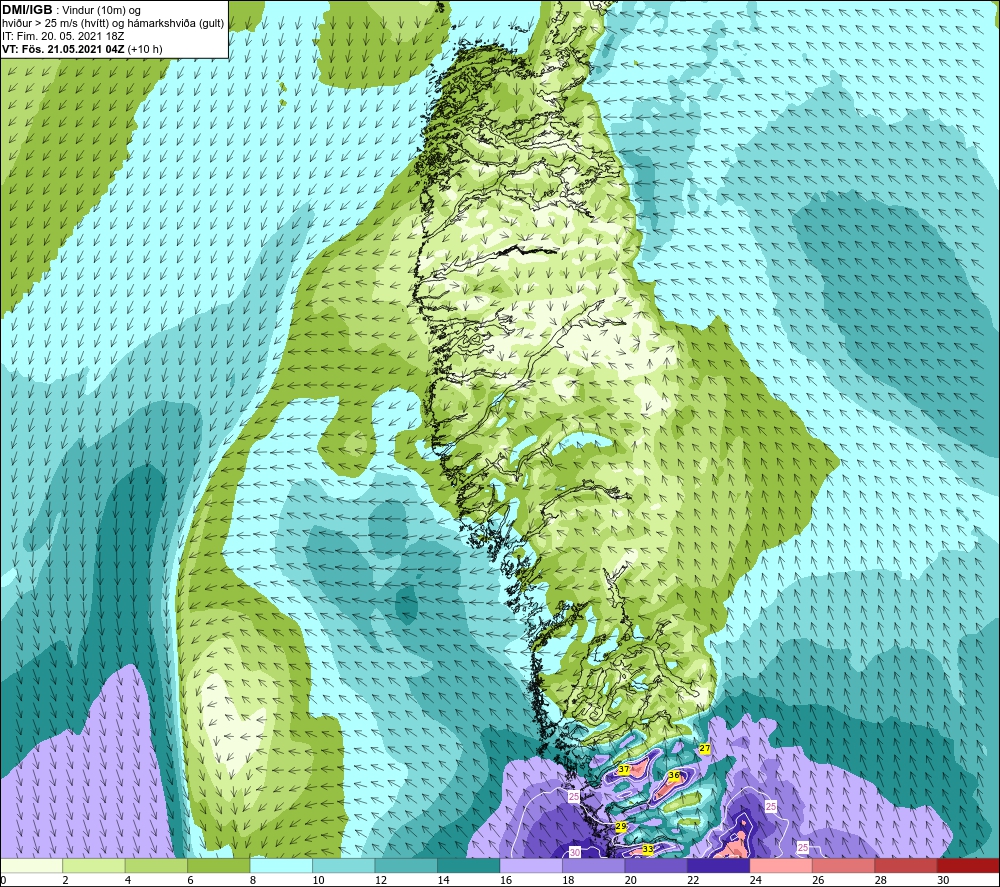1000x887 pixels.
Task: Pick the 12–14 m/s teal legend swatch
Action: pyautogui.click(x=406, y=865)
